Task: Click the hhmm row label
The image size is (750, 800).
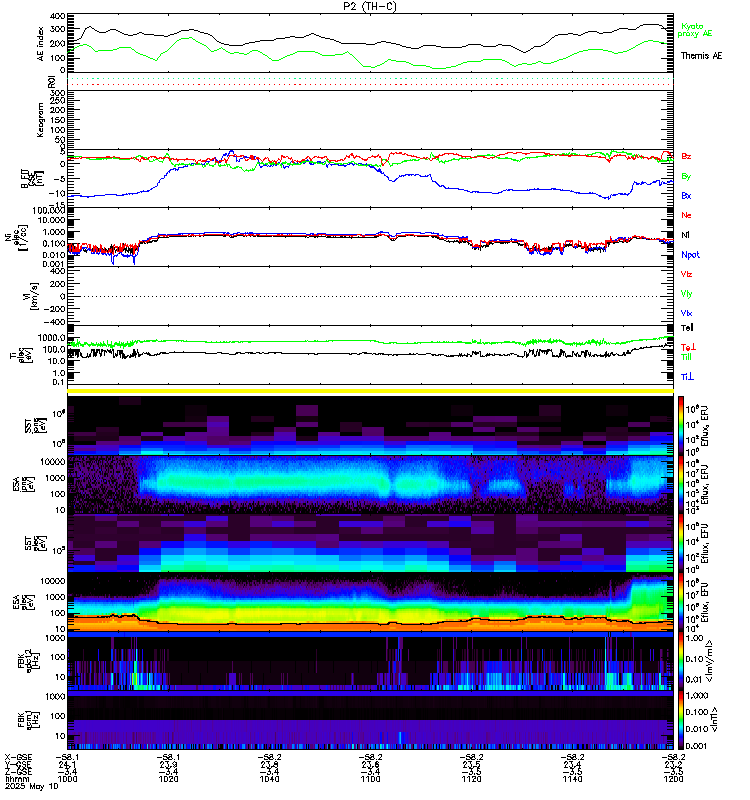Action: (x=17, y=779)
